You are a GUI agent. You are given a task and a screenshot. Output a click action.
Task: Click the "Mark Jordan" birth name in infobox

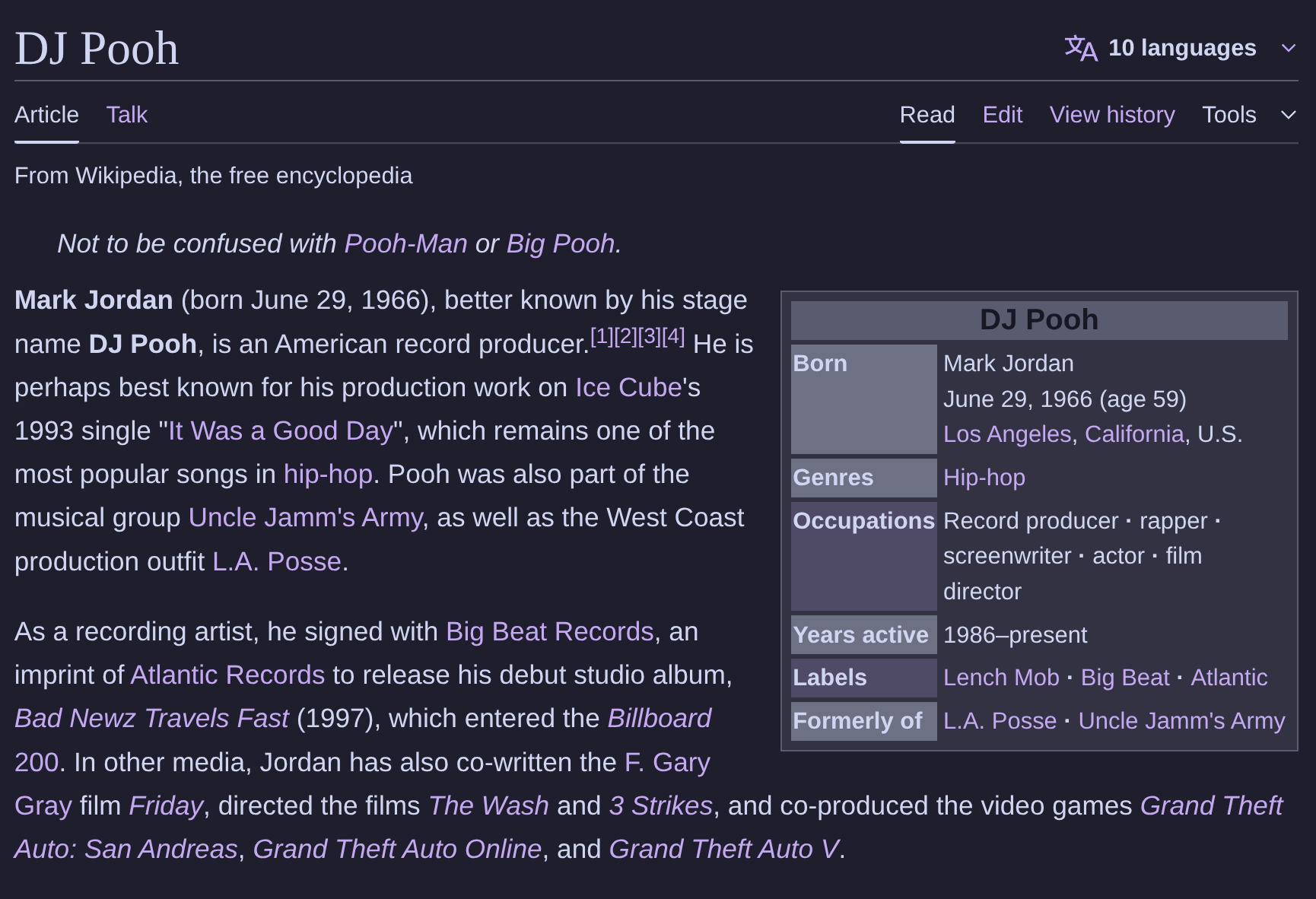(1009, 364)
